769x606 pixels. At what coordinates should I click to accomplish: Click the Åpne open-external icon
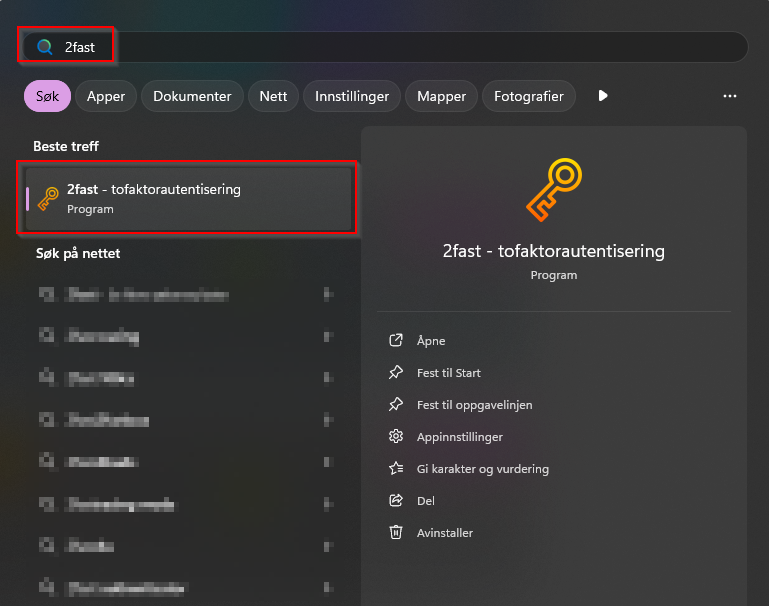point(396,340)
